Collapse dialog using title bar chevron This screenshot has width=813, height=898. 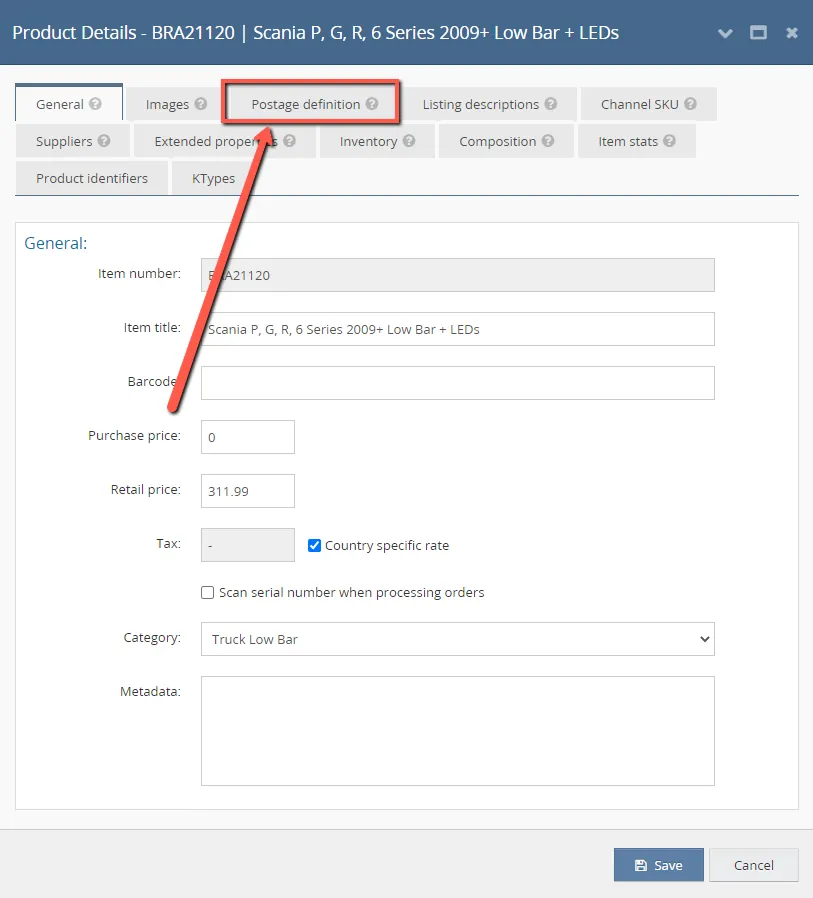725,33
